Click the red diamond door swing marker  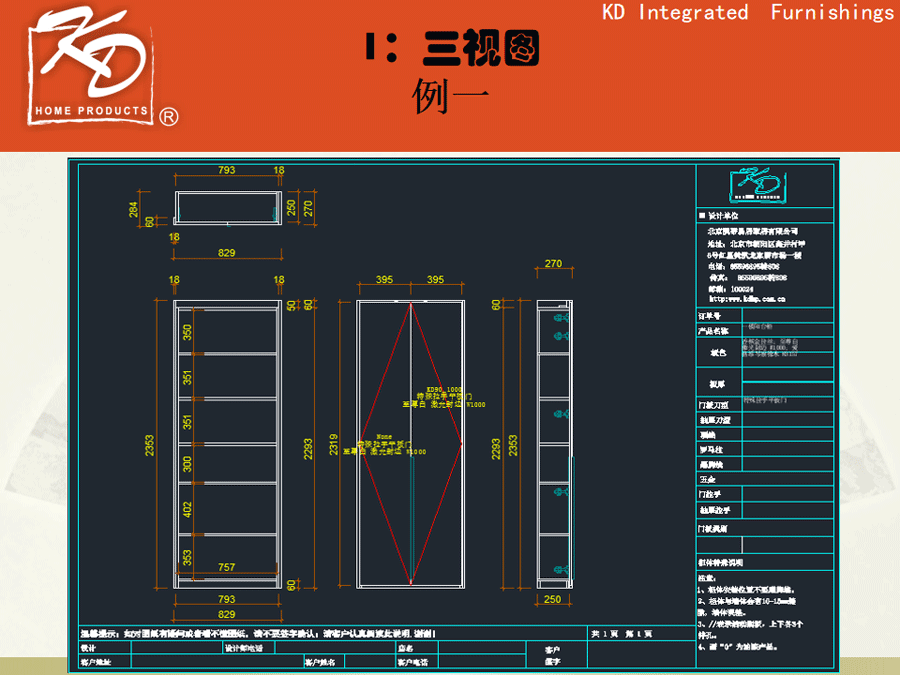(x=410, y=441)
